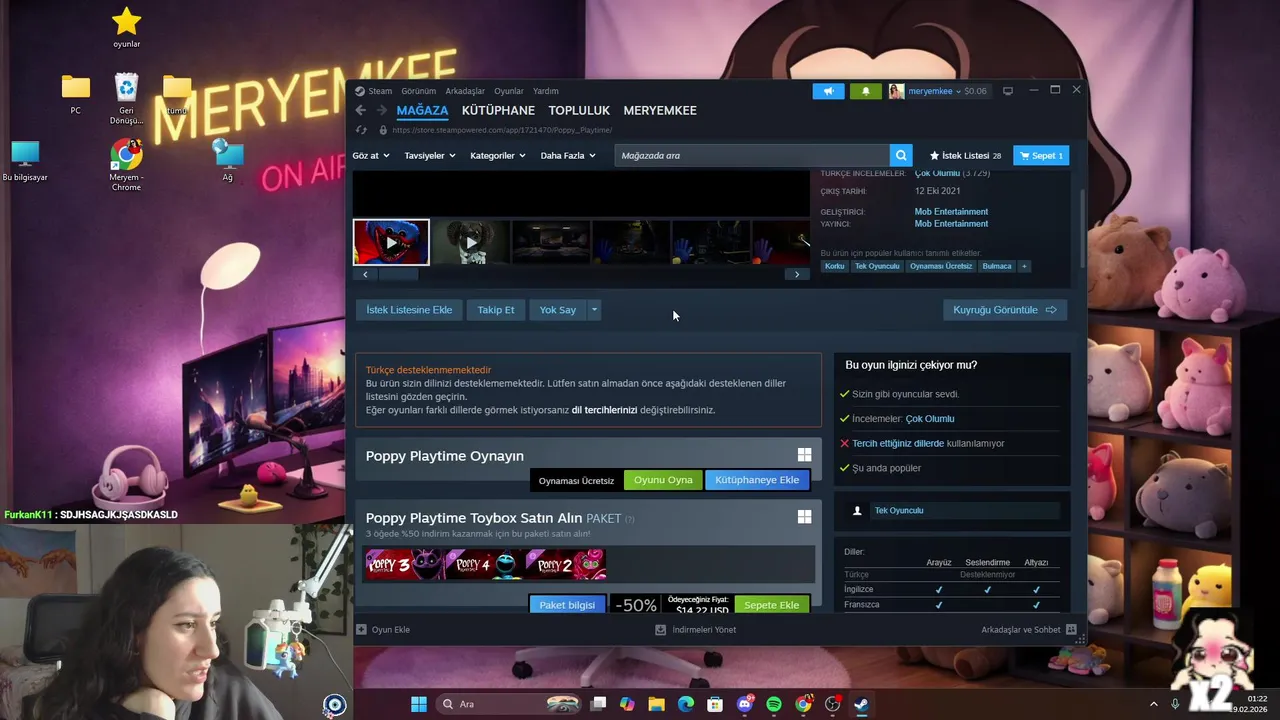Viewport: 1280px width, 720px height.
Task: Click into the Mağazada ara search field
Action: [752, 155]
